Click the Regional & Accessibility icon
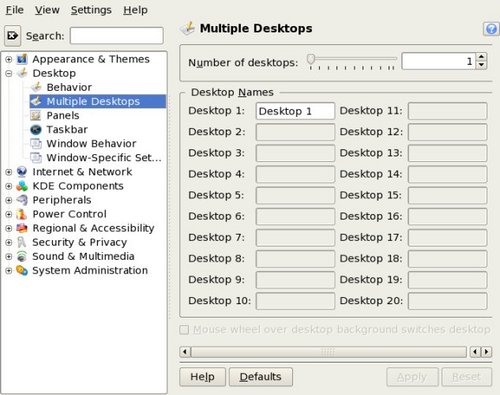The image size is (500, 395). click(x=22, y=228)
